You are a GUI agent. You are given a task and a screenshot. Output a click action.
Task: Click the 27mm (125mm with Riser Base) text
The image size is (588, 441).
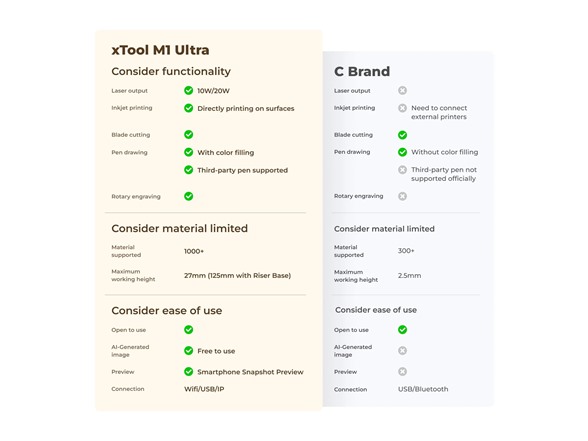237,275
